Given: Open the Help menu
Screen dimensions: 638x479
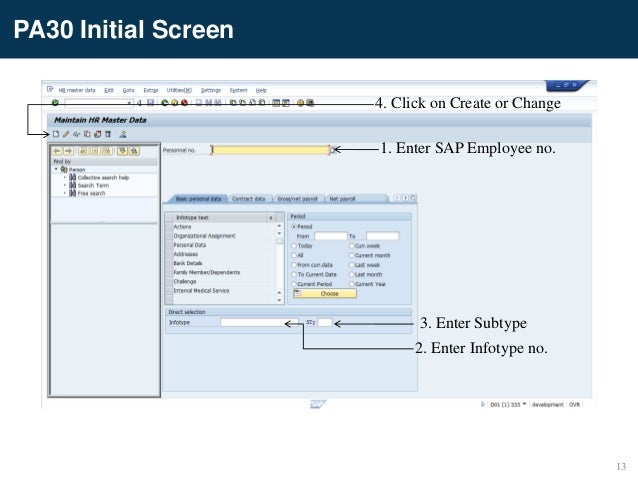Looking at the screenshot, I should pos(261,90).
